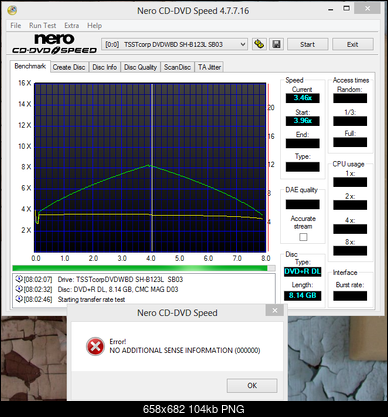Click the log line 'Disc: DVD+R DL, 8.14 GB, CMC MAG D03'
This screenshot has height=417, width=388.
pyautogui.click(x=118, y=289)
